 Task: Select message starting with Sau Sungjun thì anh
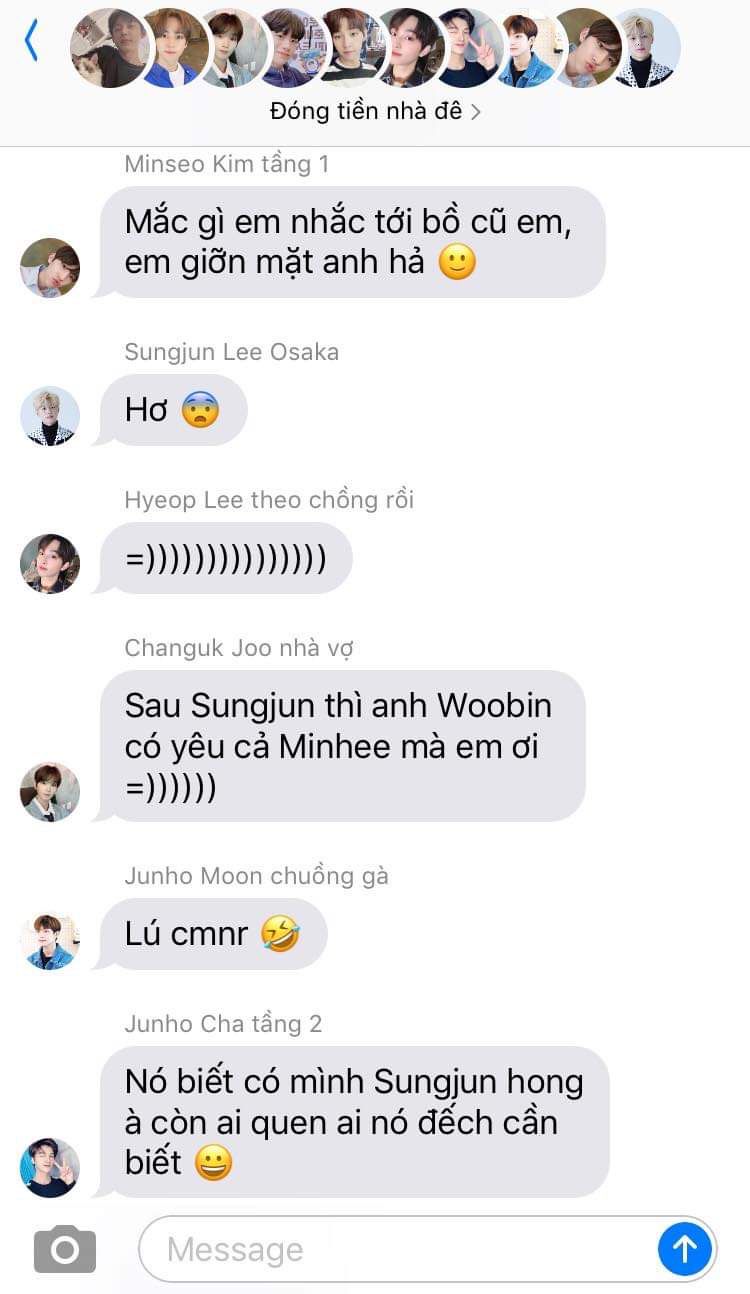340,746
